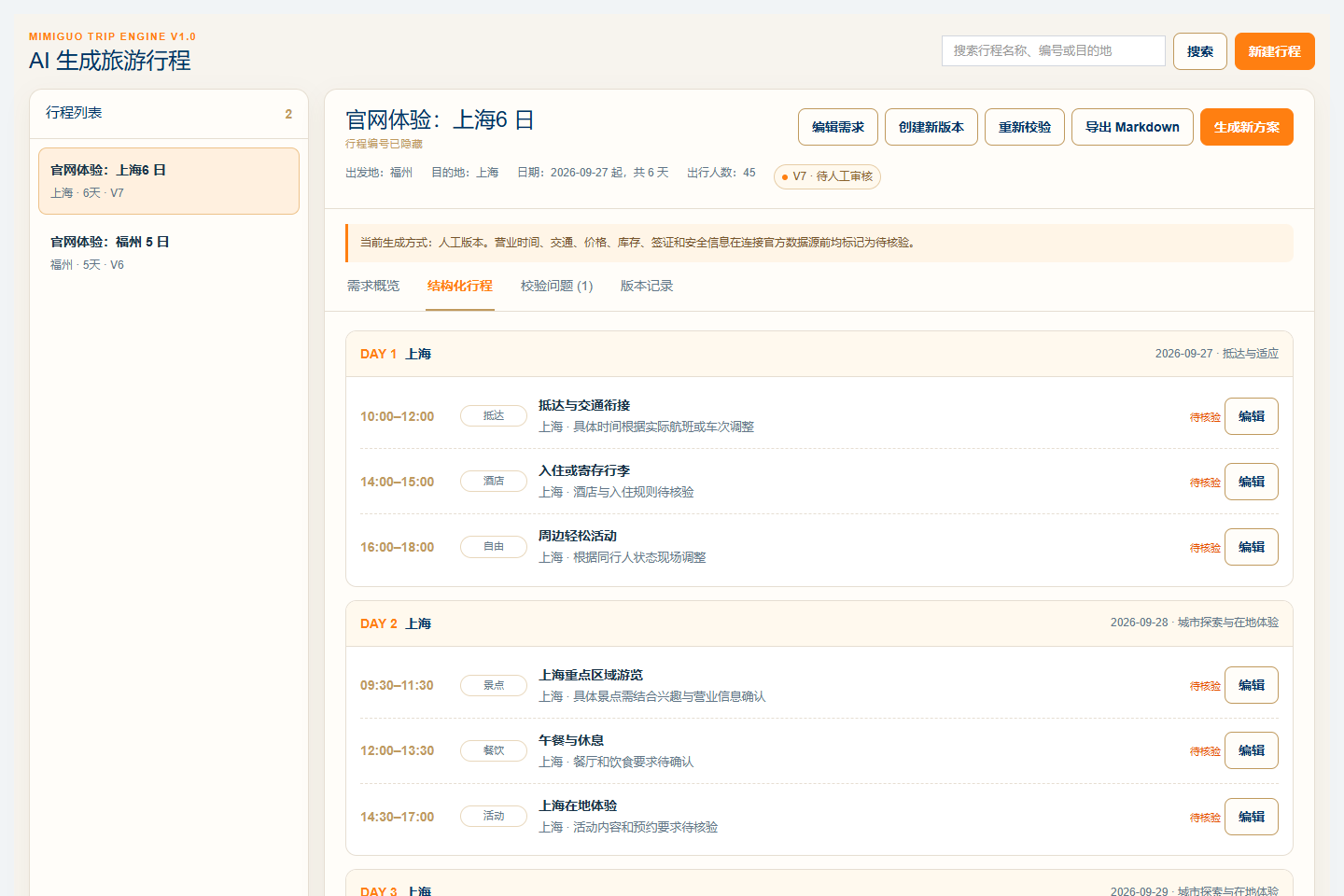Switch to the 需求概览 tab
The image size is (1344, 896).
373,286
